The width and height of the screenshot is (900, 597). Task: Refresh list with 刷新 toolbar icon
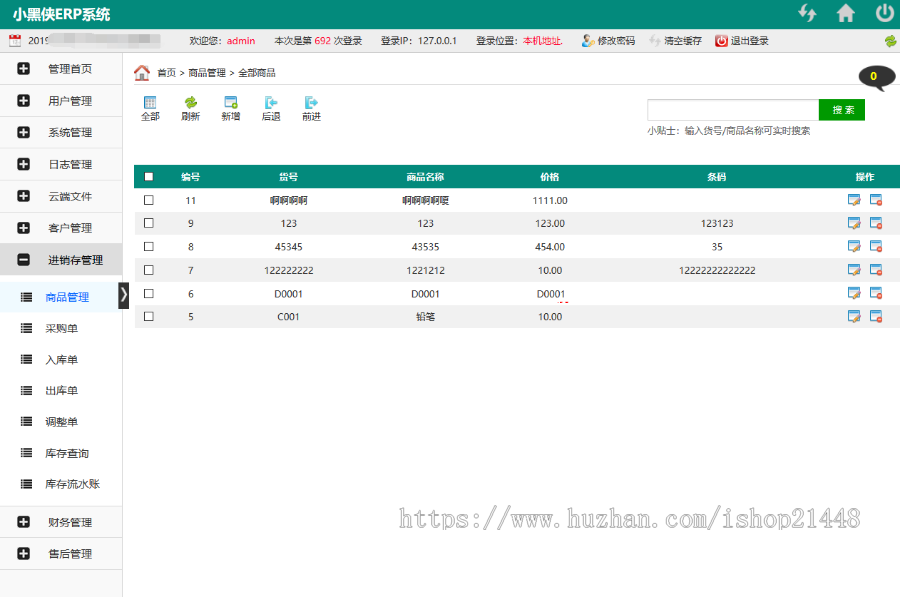coord(191,108)
